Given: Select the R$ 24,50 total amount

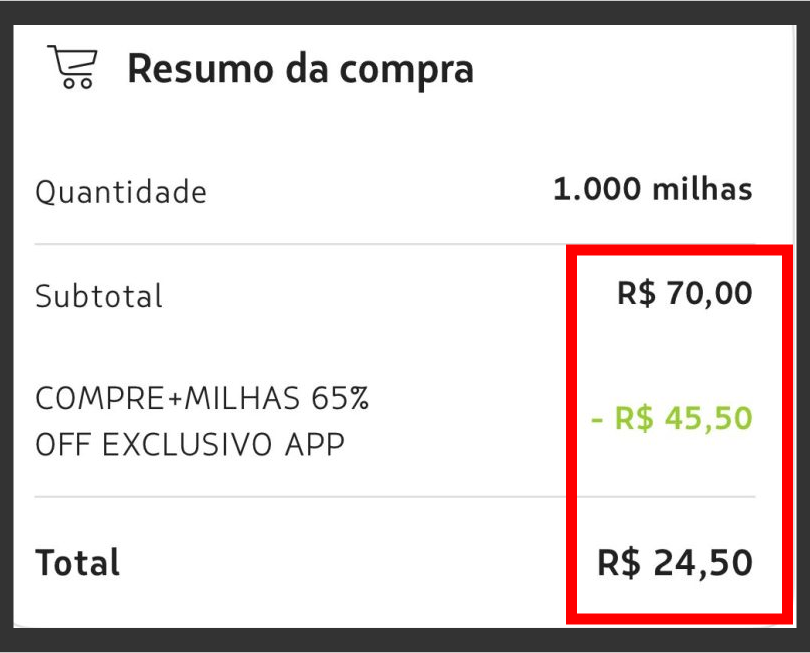Looking at the screenshot, I should tap(674, 563).
